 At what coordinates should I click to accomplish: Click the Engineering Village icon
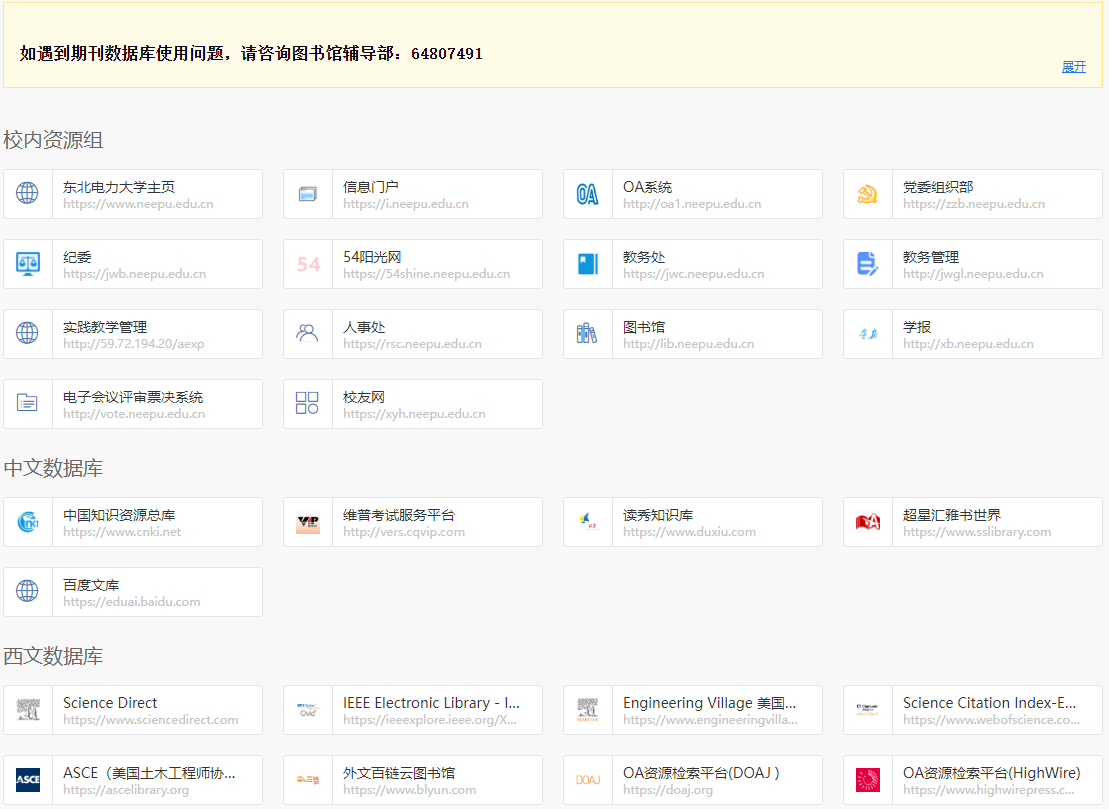(587, 710)
